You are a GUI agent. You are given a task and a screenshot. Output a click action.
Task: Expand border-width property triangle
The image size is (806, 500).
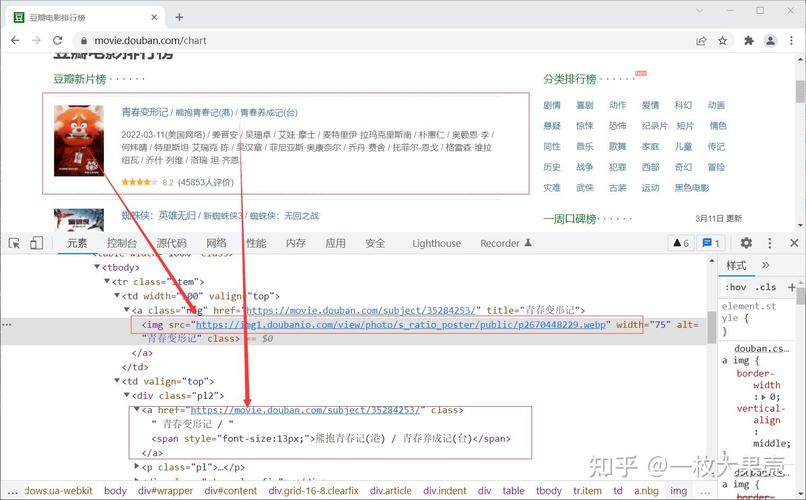(x=764, y=397)
